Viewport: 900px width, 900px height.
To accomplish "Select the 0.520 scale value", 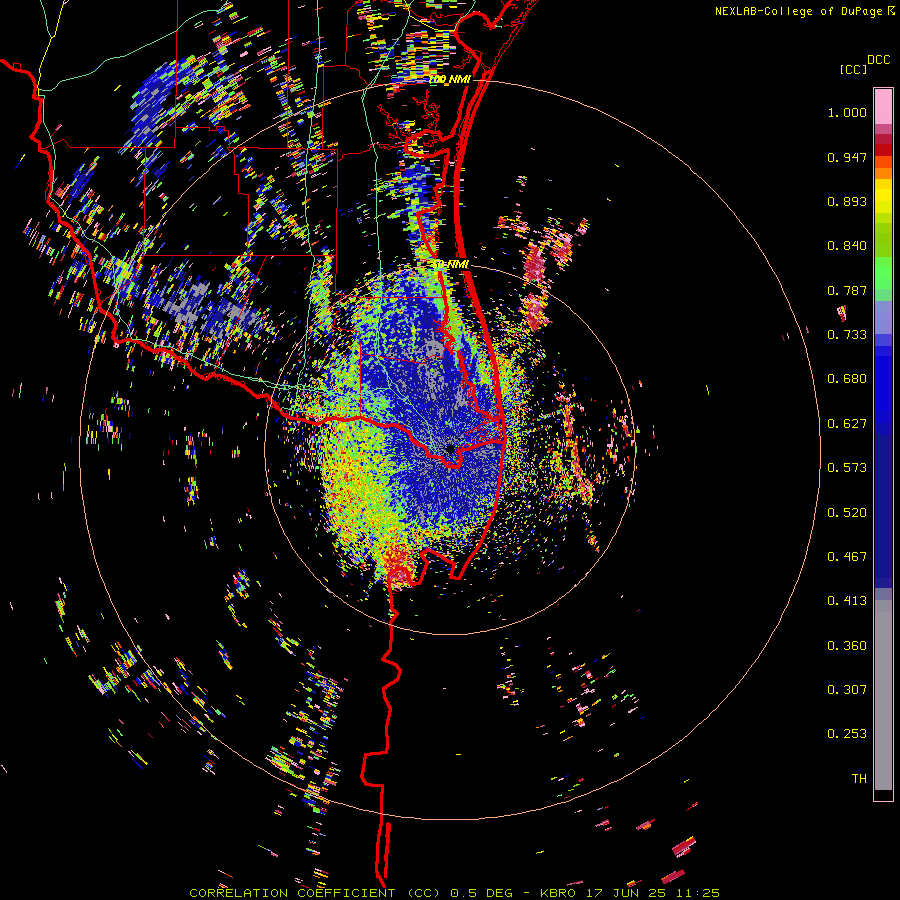I will coord(847,513).
